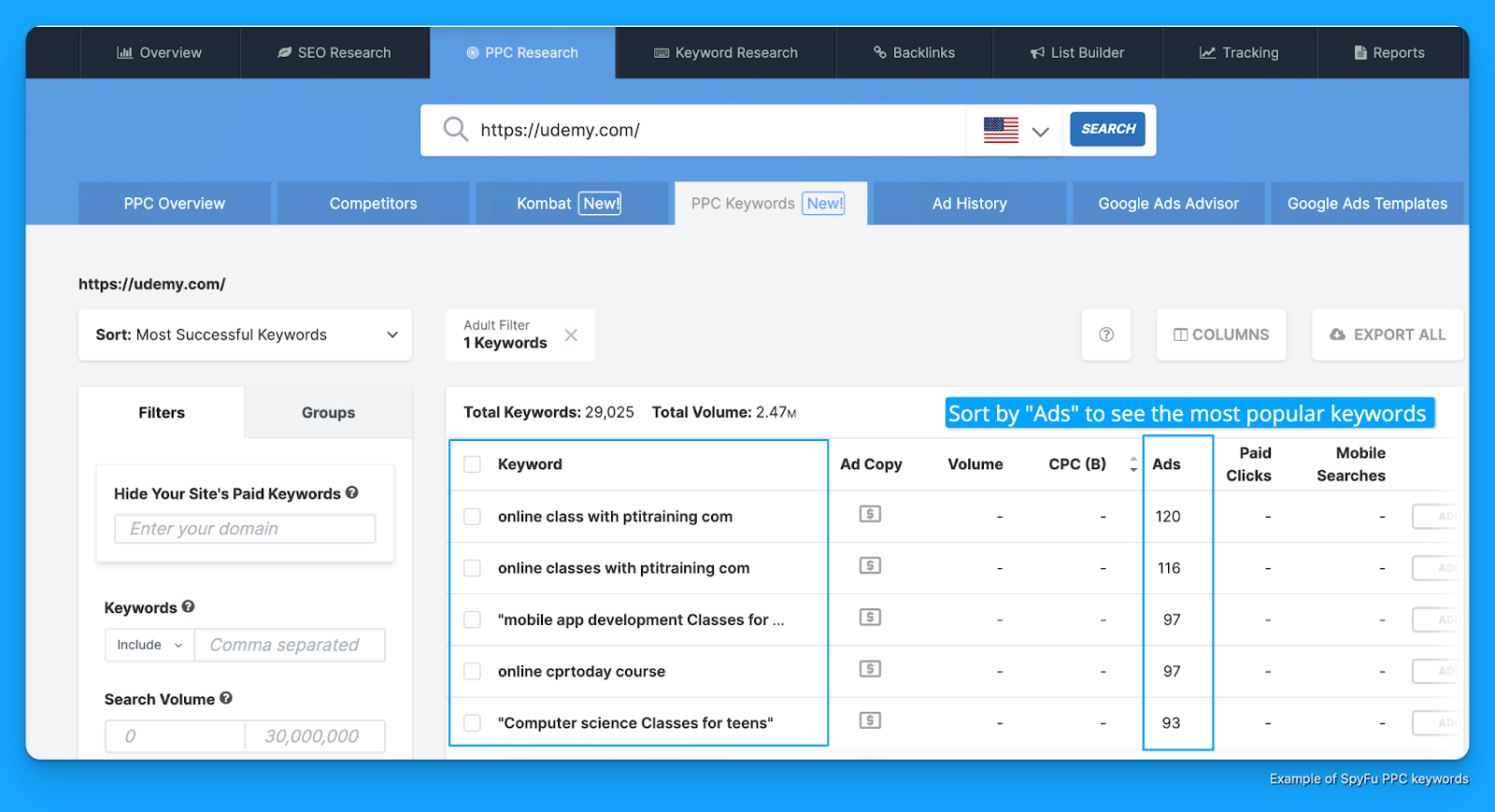Switch to the Filters panel tab
Viewport: 1495px width, 812px height.
(162, 412)
